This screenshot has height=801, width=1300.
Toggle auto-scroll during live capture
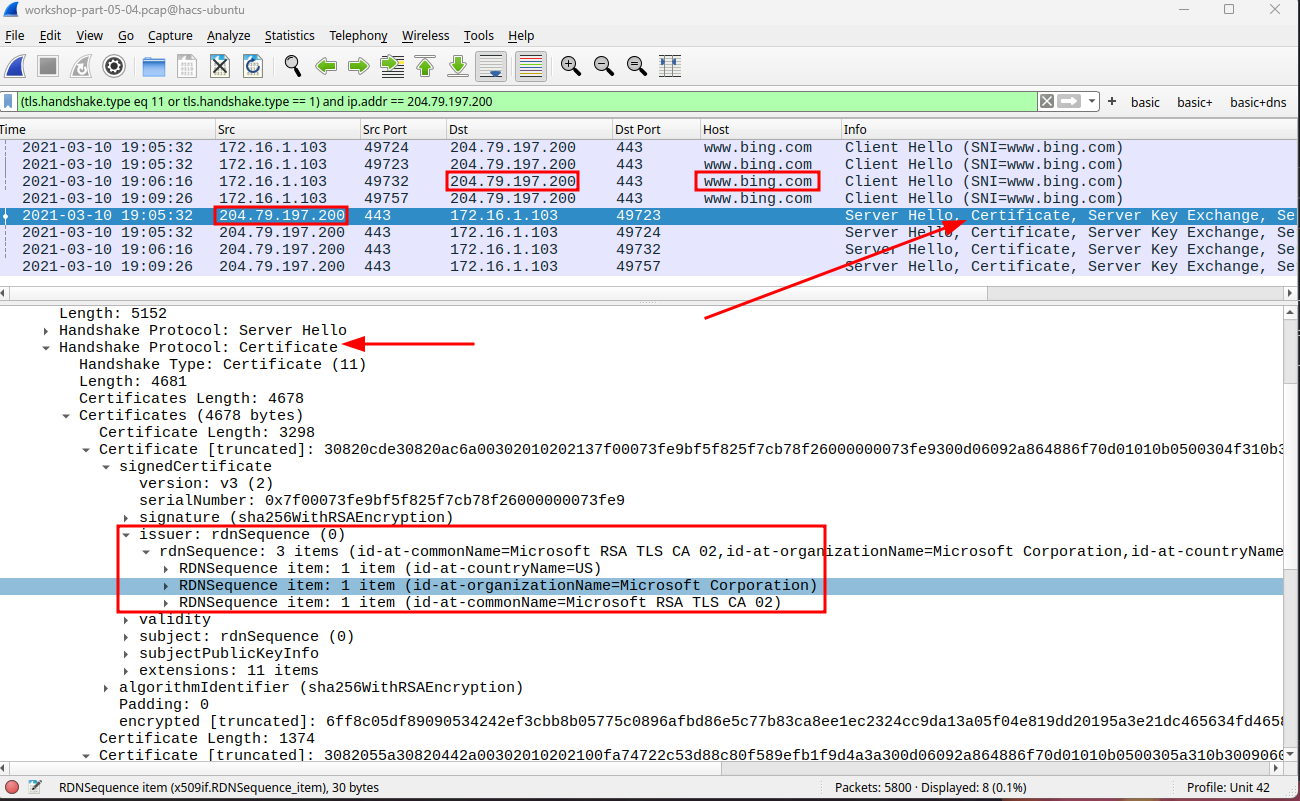491,67
